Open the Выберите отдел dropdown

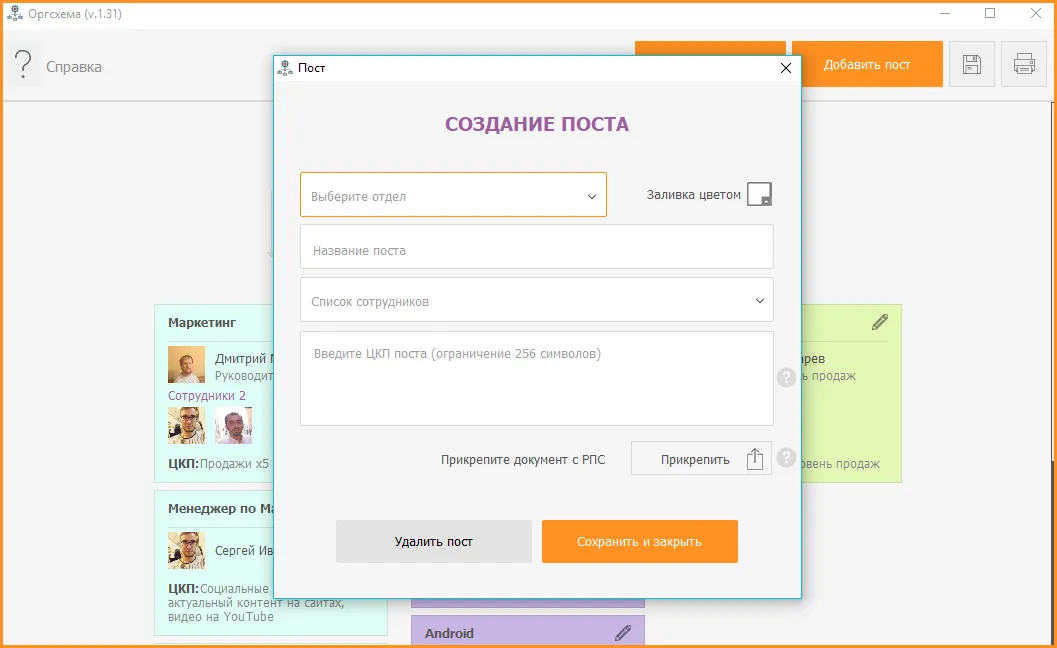click(x=453, y=194)
